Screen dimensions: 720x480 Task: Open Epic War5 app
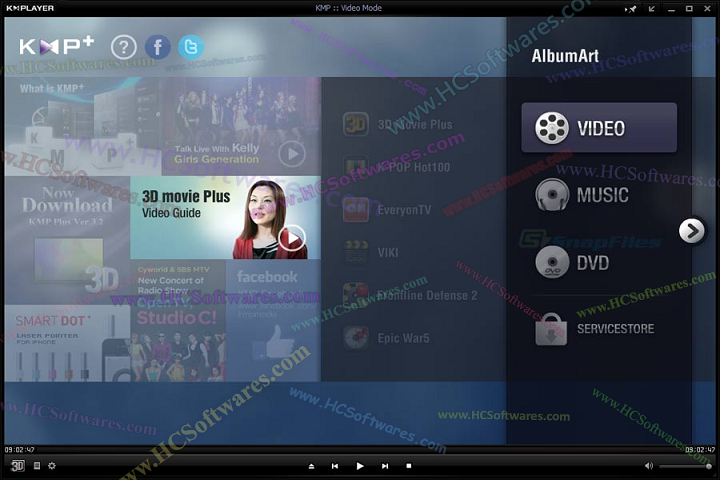point(386,338)
